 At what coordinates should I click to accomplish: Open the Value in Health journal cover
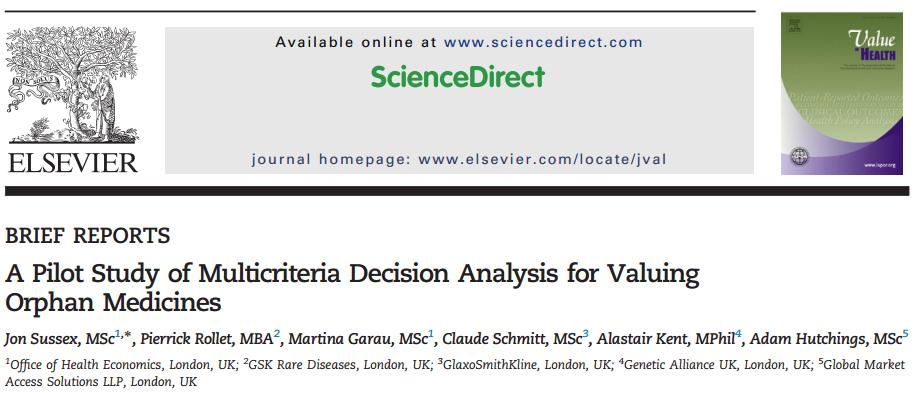click(841, 94)
